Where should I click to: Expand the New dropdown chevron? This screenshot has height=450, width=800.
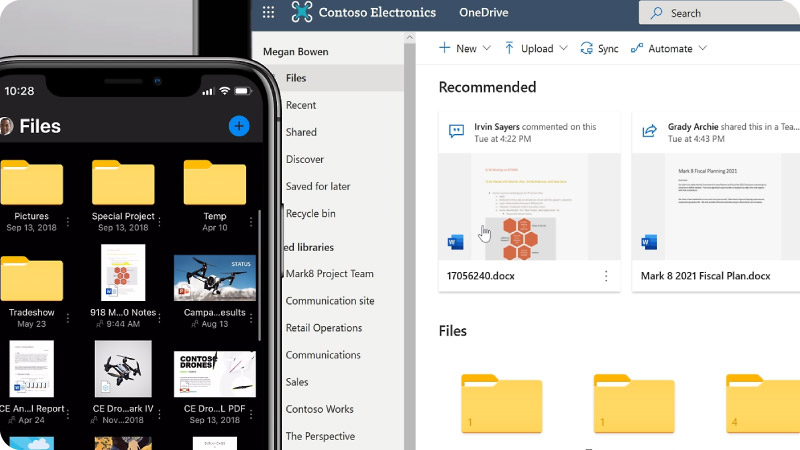tap(487, 48)
